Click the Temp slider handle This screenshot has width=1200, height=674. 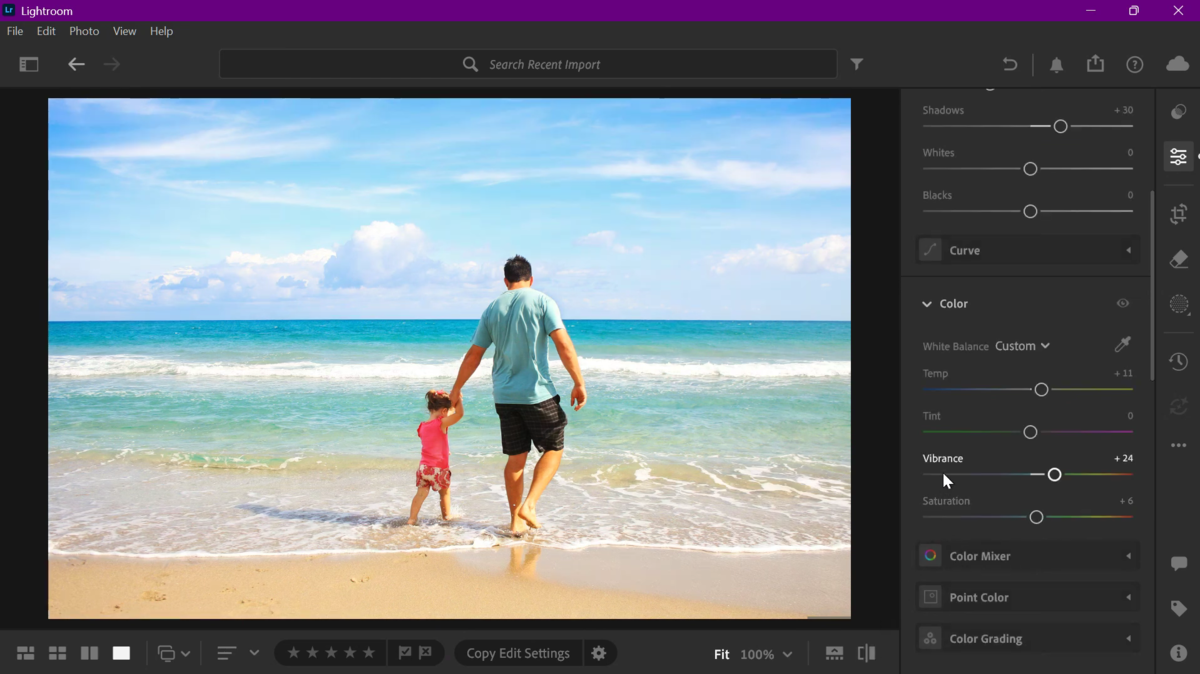click(x=1041, y=389)
